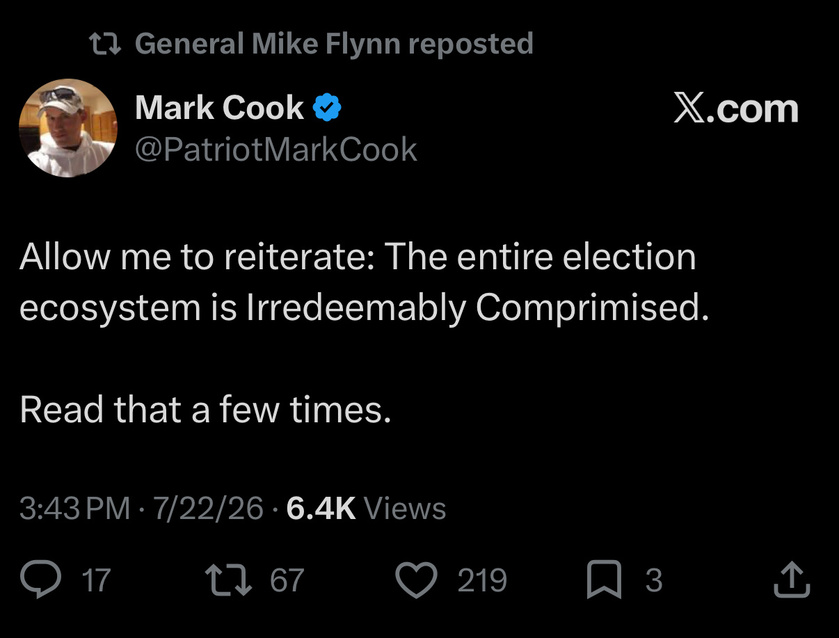Bookmark the tweet with the bookmark icon

604,579
